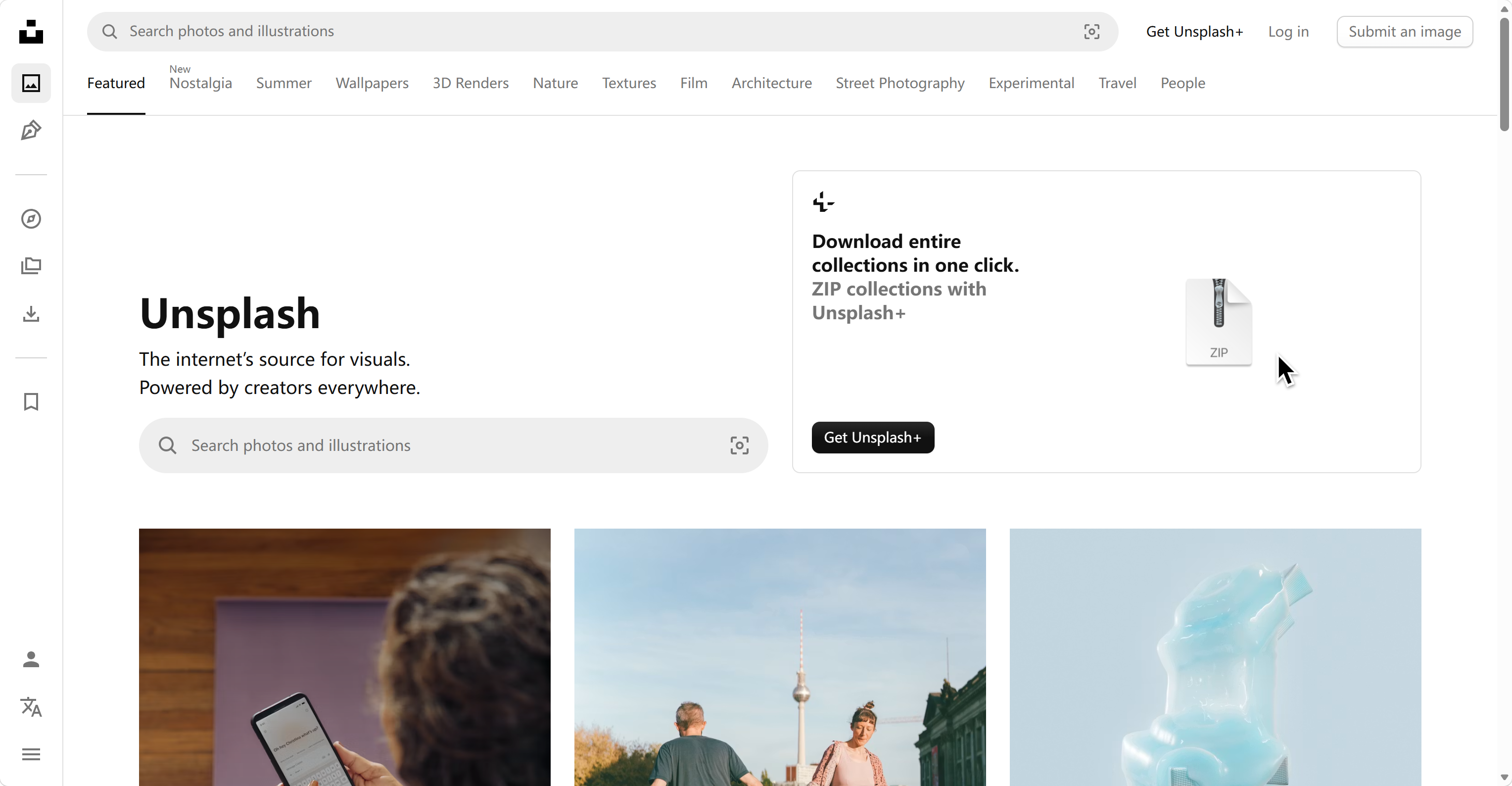
Task: Open the Nostalgia category tab
Action: 201,83
